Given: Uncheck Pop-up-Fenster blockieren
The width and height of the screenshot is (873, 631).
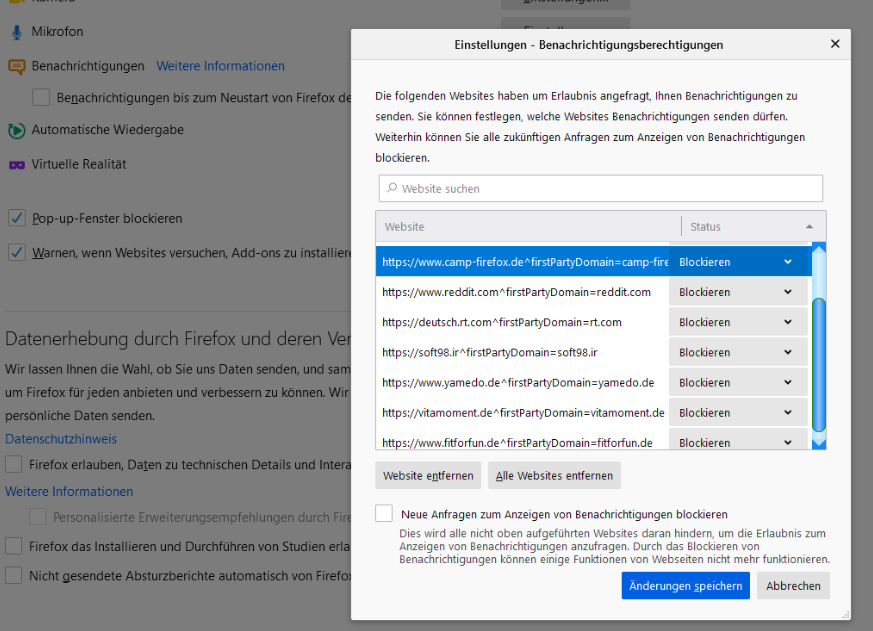Looking at the screenshot, I should tap(16, 218).
